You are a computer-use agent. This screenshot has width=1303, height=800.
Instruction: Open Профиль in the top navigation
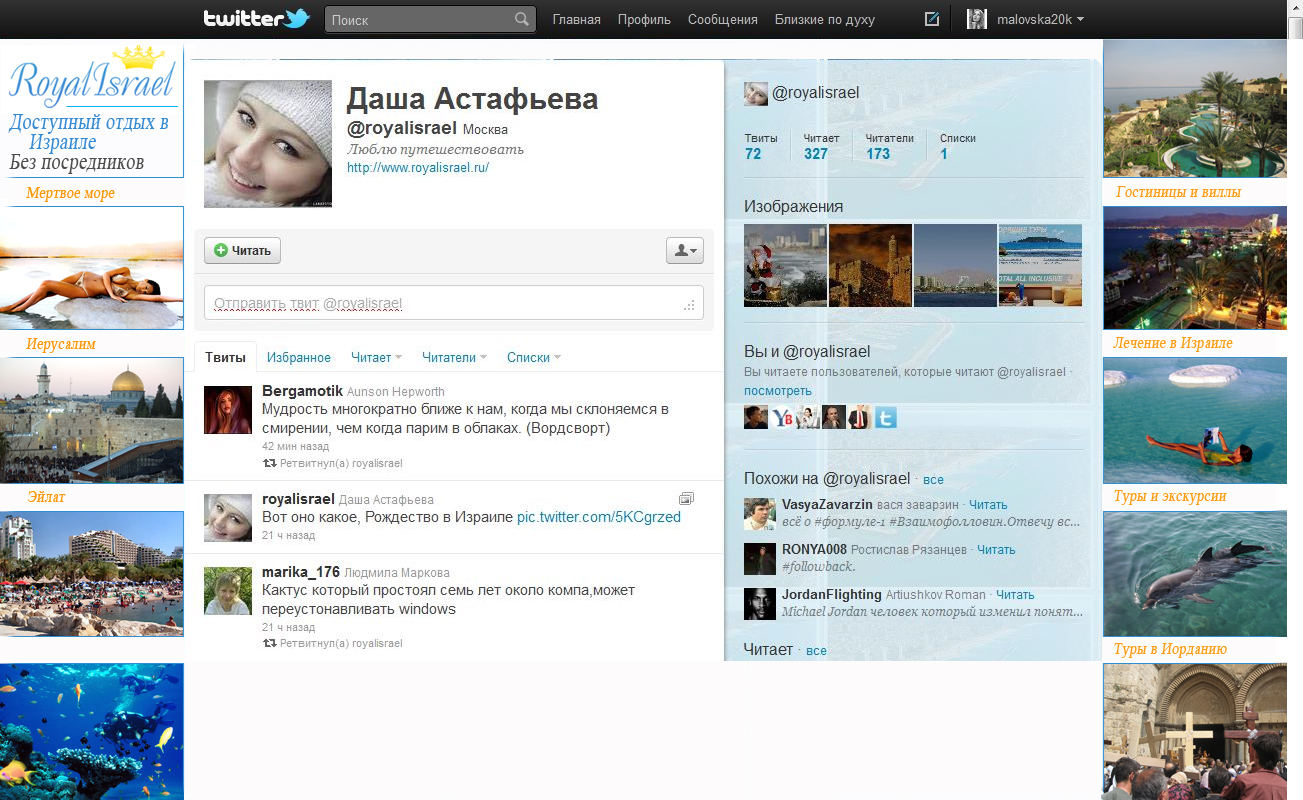(x=644, y=19)
